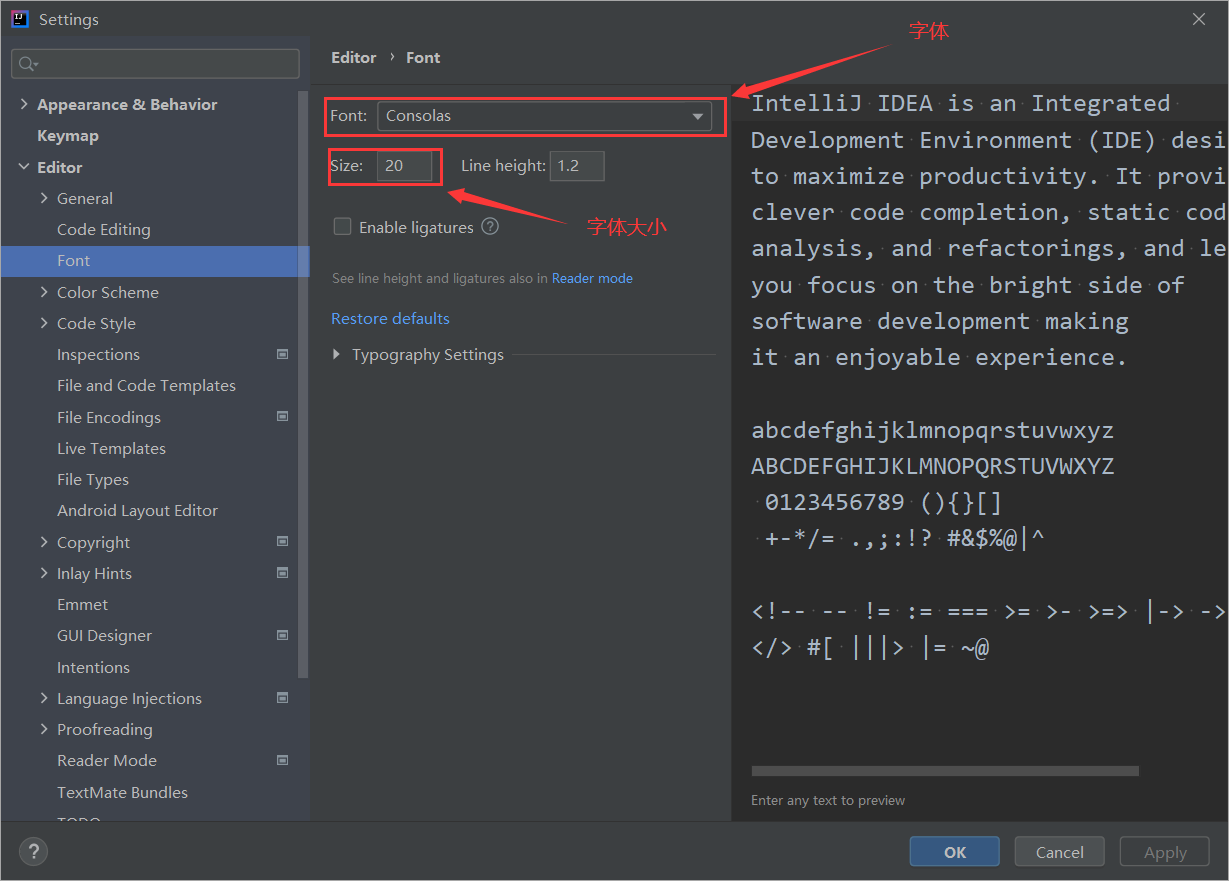
Task: Click Restore defaults link
Action: click(x=390, y=318)
